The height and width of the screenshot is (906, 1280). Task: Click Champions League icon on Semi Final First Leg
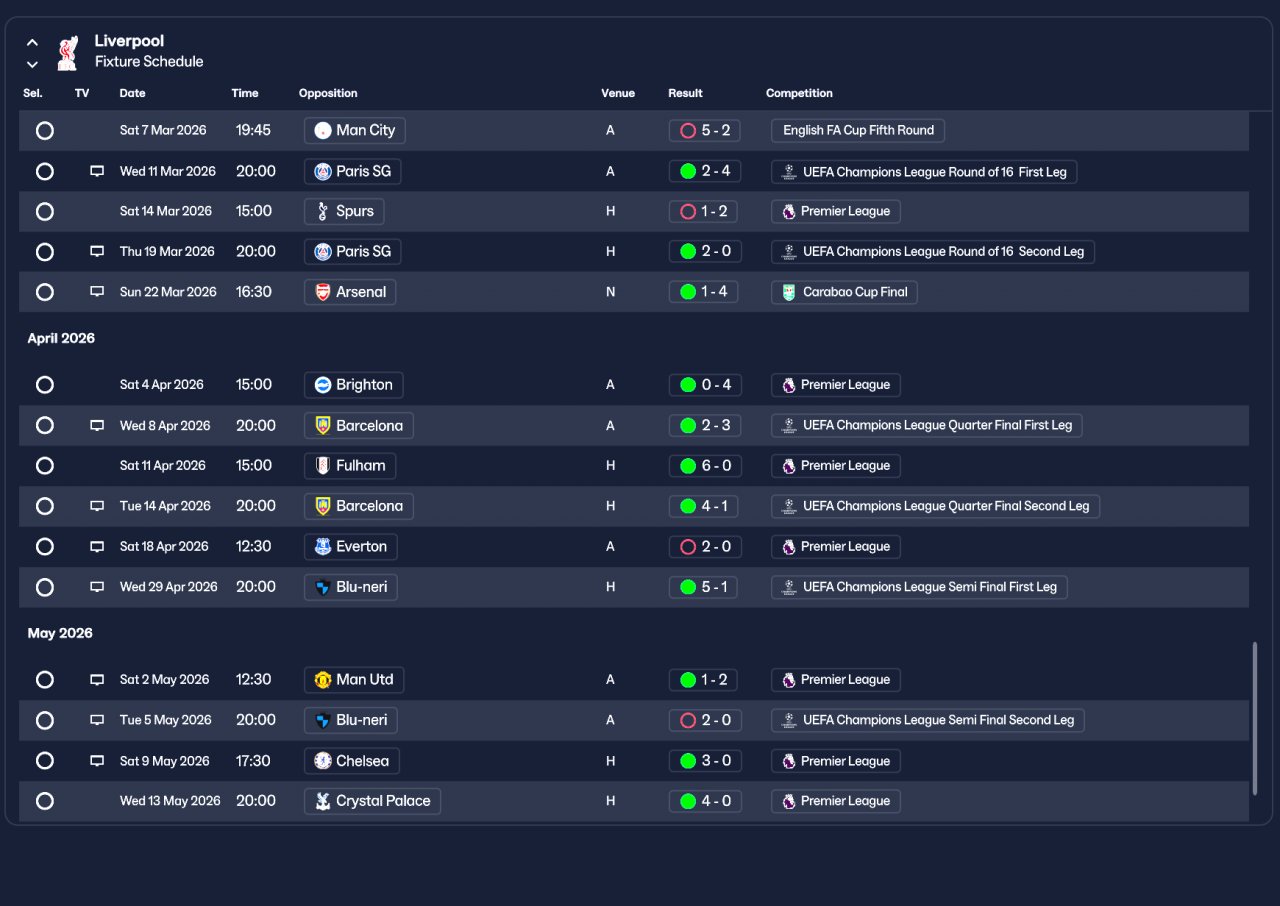[x=789, y=587]
